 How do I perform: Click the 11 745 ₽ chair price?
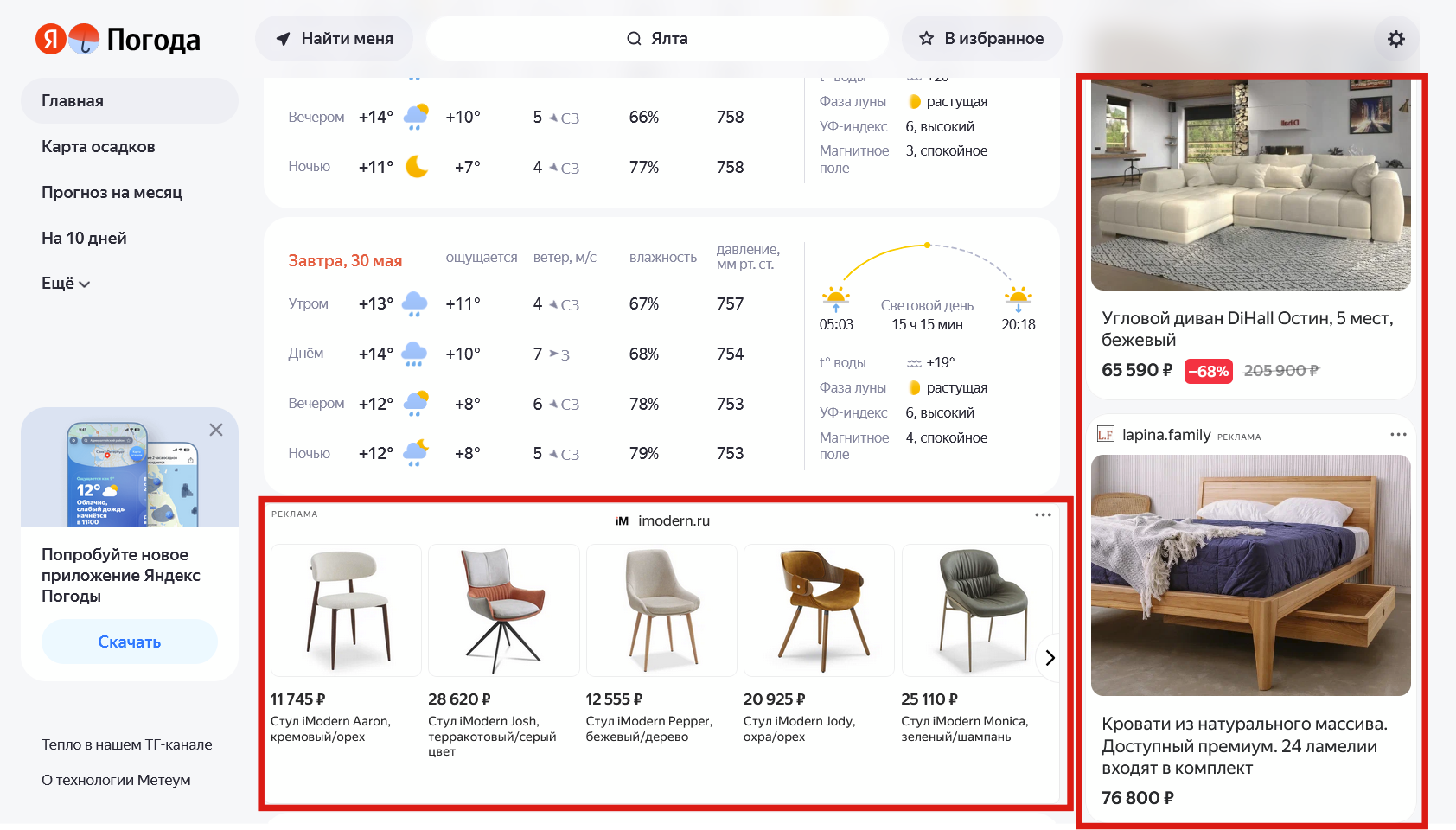click(x=298, y=699)
